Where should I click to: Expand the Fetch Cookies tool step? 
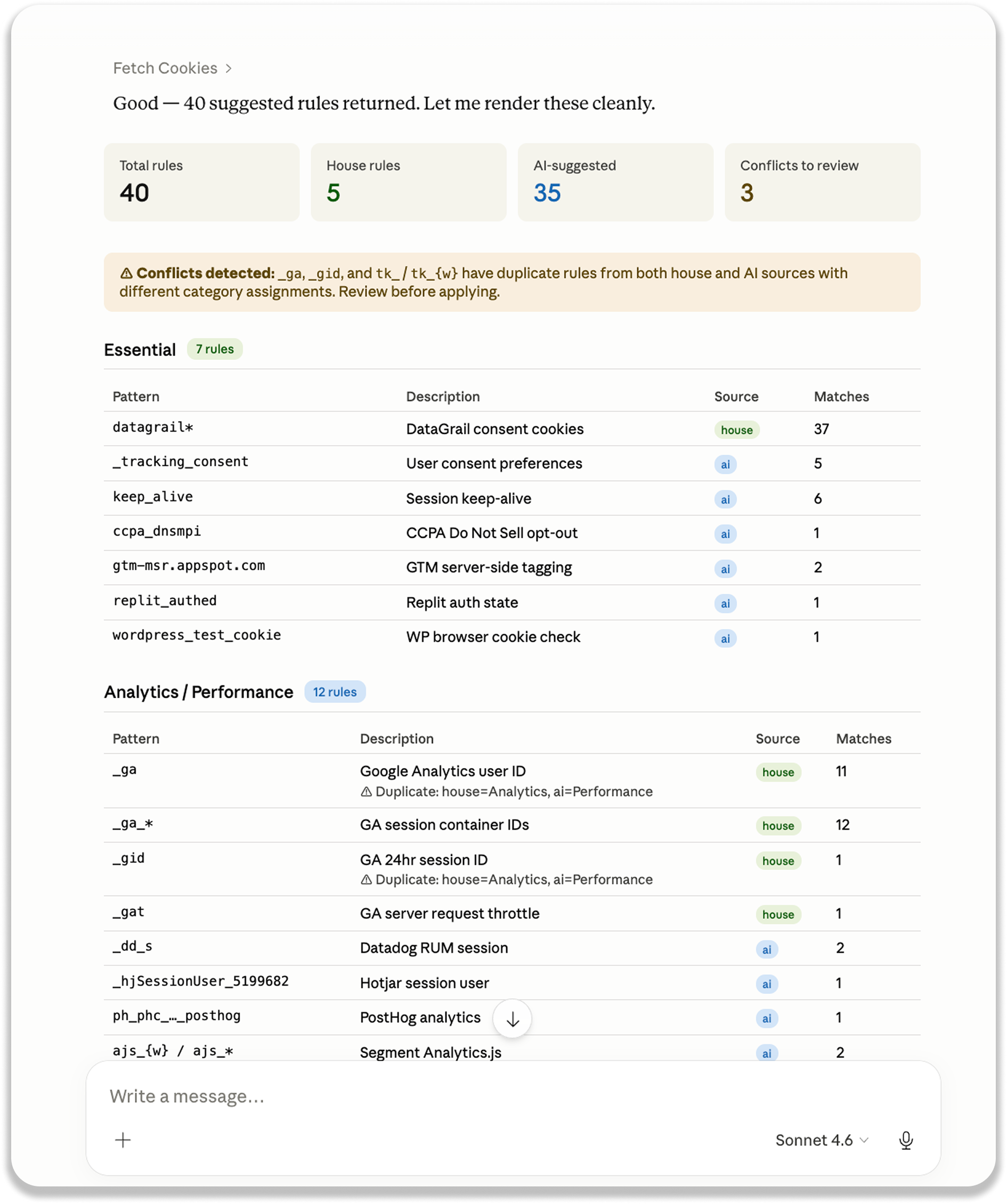point(172,68)
